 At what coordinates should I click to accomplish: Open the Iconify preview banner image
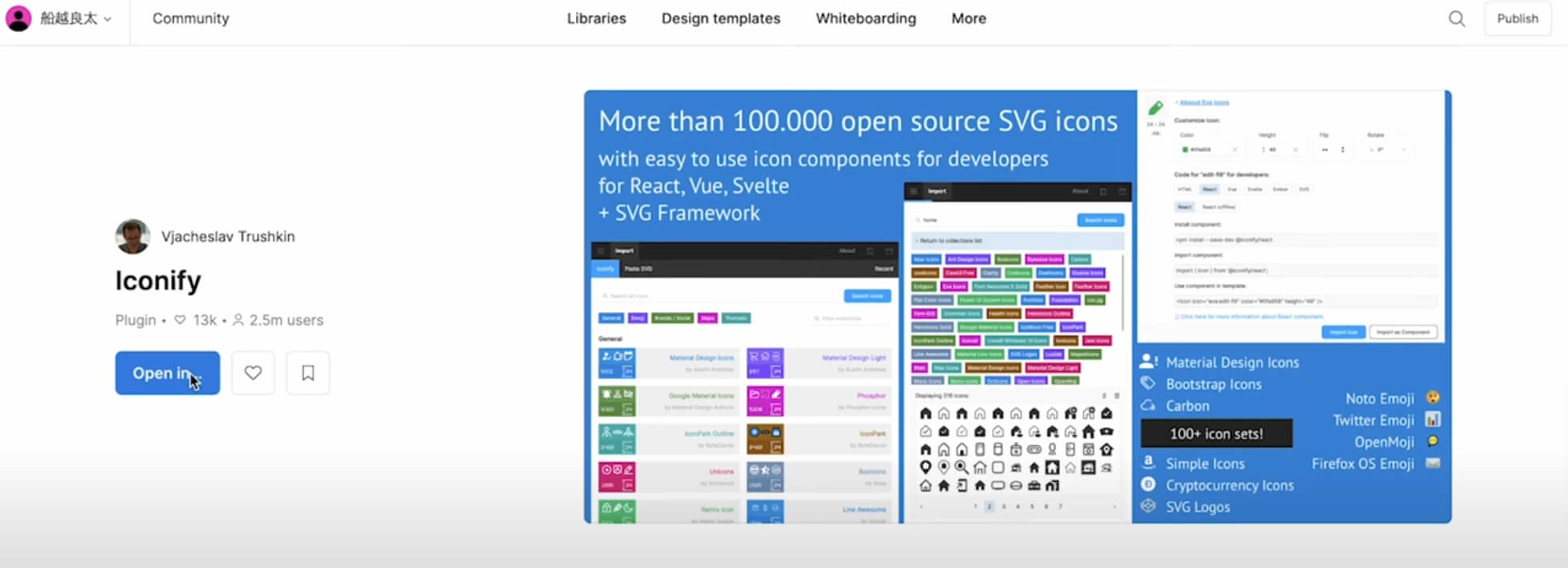[x=1018, y=306]
